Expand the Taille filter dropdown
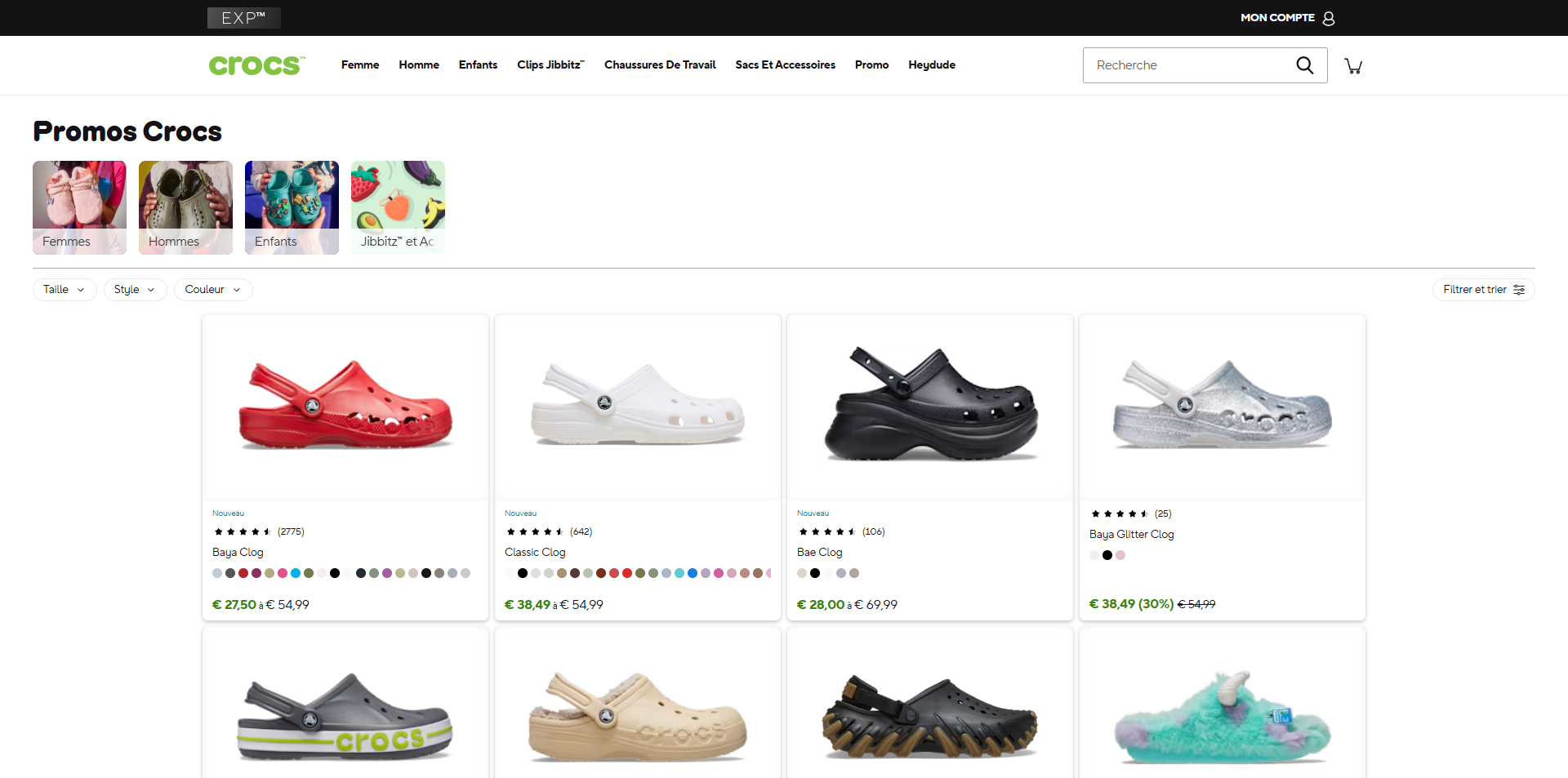 [65, 290]
